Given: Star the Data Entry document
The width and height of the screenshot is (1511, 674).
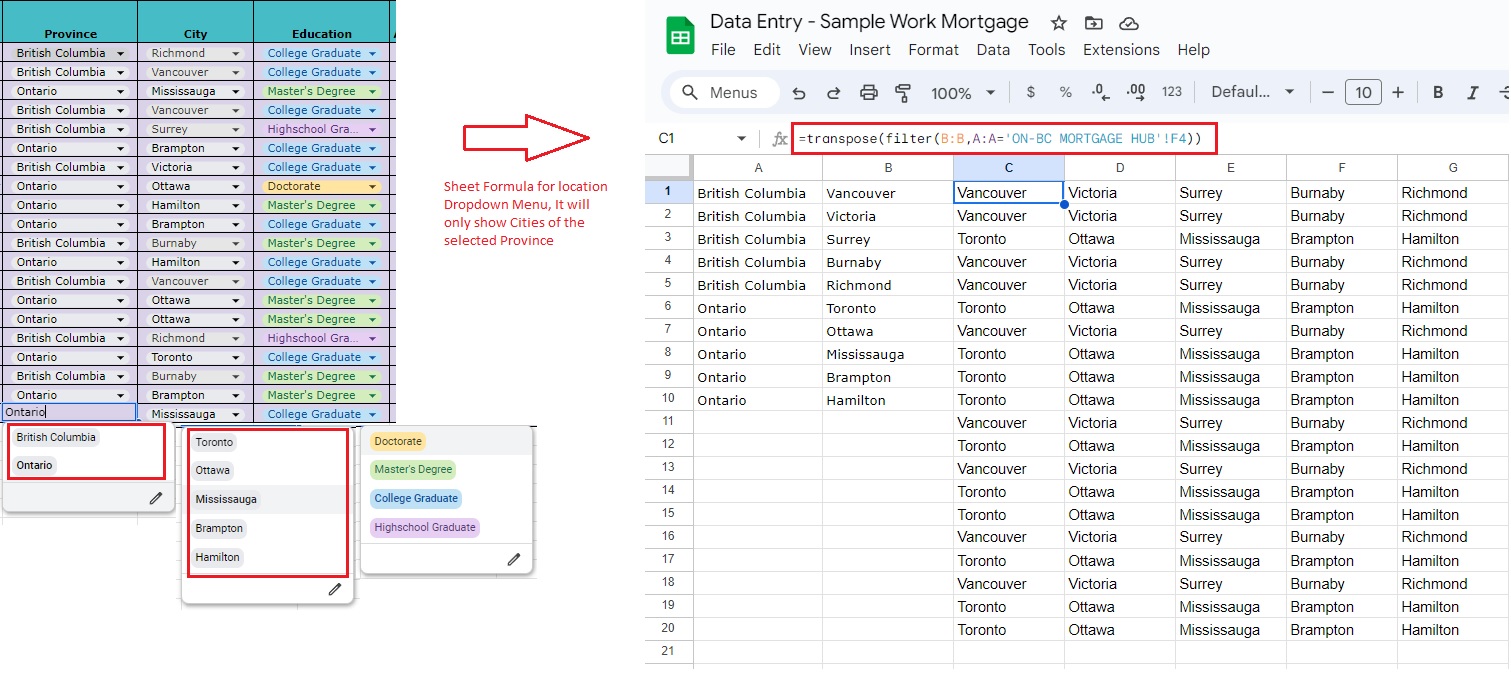Looking at the screenshot, I should coord(1059,23).
